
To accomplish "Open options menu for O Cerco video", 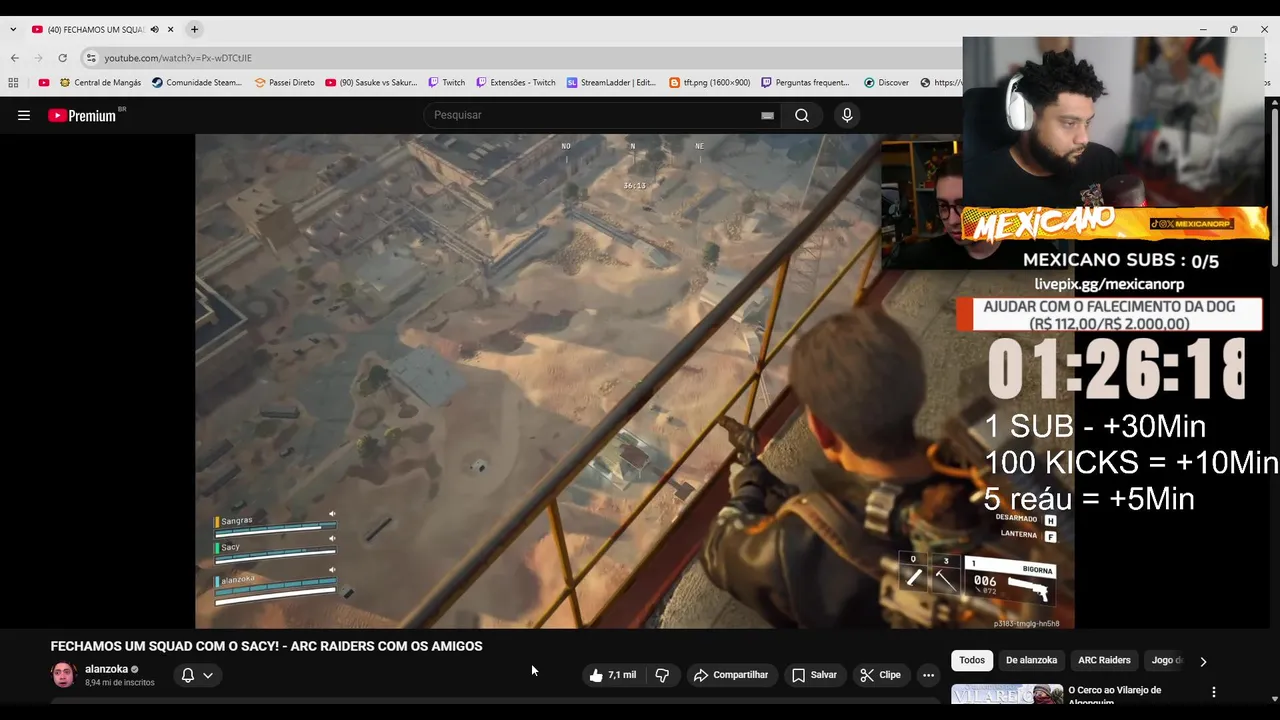I will 1214,692.
